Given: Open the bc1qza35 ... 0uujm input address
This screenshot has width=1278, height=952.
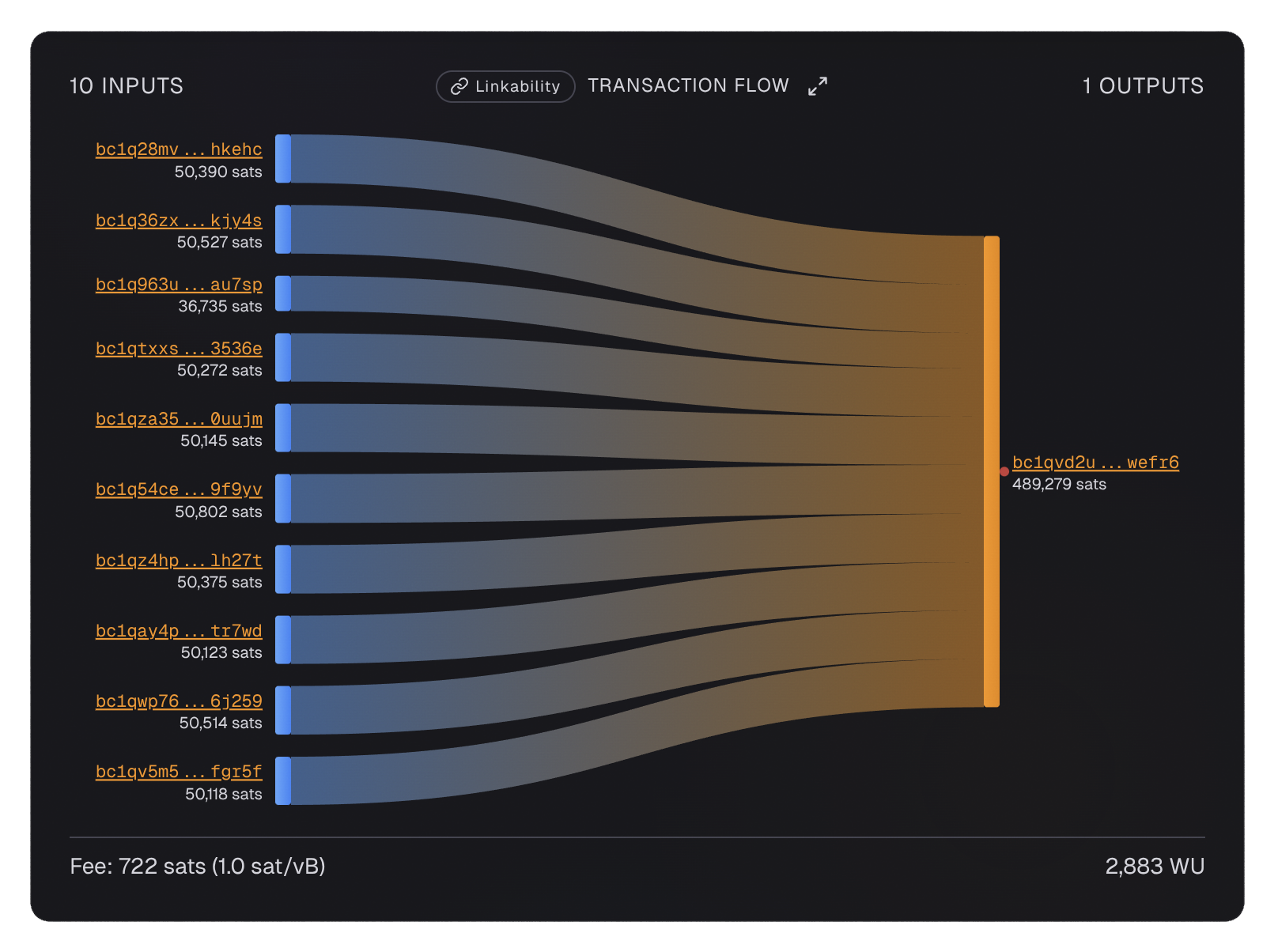Looking at the screenshot, I should (x=179, y=419).
